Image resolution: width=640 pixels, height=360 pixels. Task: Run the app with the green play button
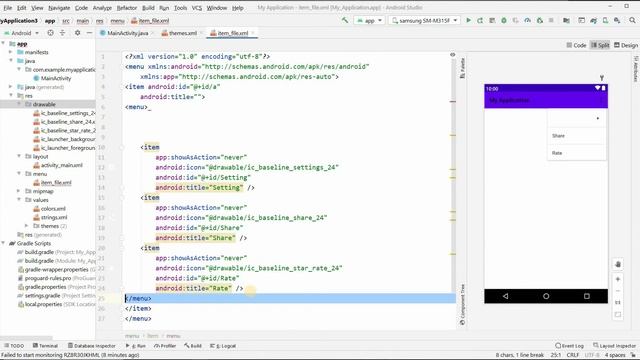click(x=468, y=20)
